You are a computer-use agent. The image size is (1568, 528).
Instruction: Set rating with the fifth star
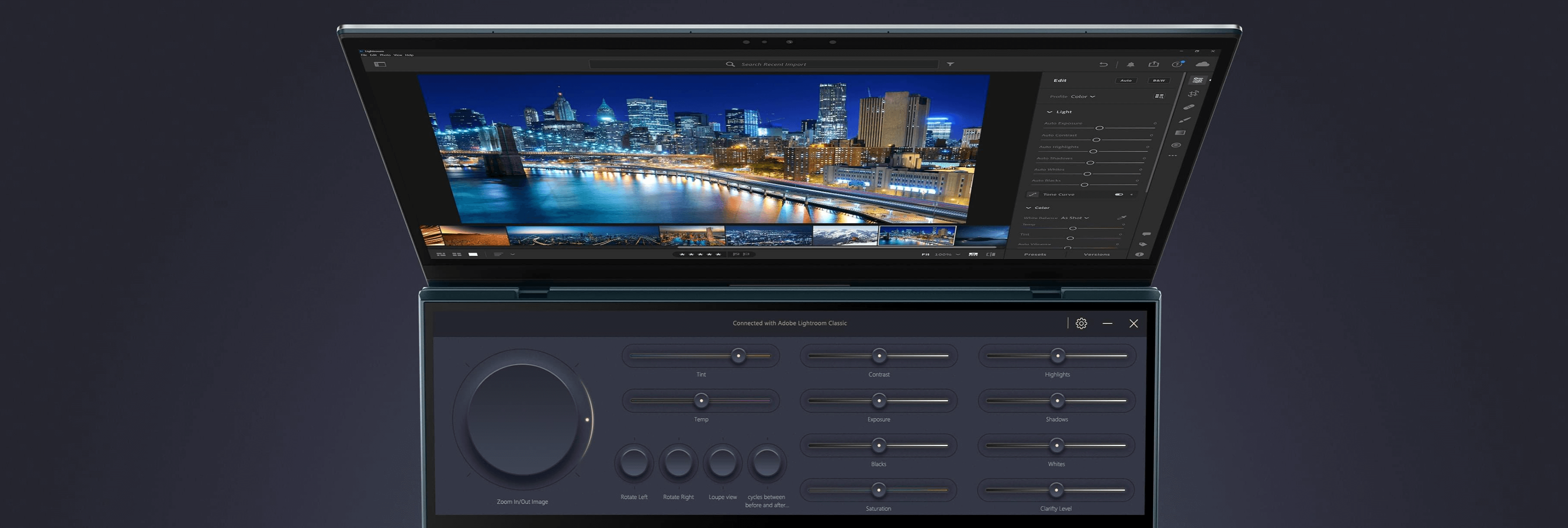click(718, 254)
